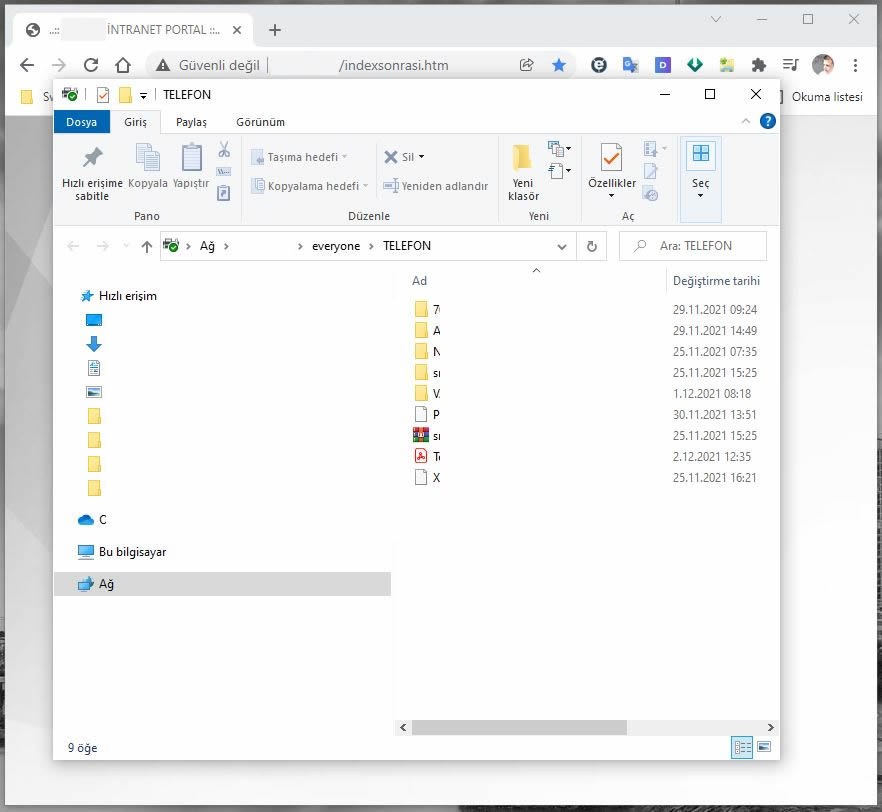The height and width of the screenshot is (812, 882).
Task: Open the Chrome extensions puzzle icon
Action: 758,65
